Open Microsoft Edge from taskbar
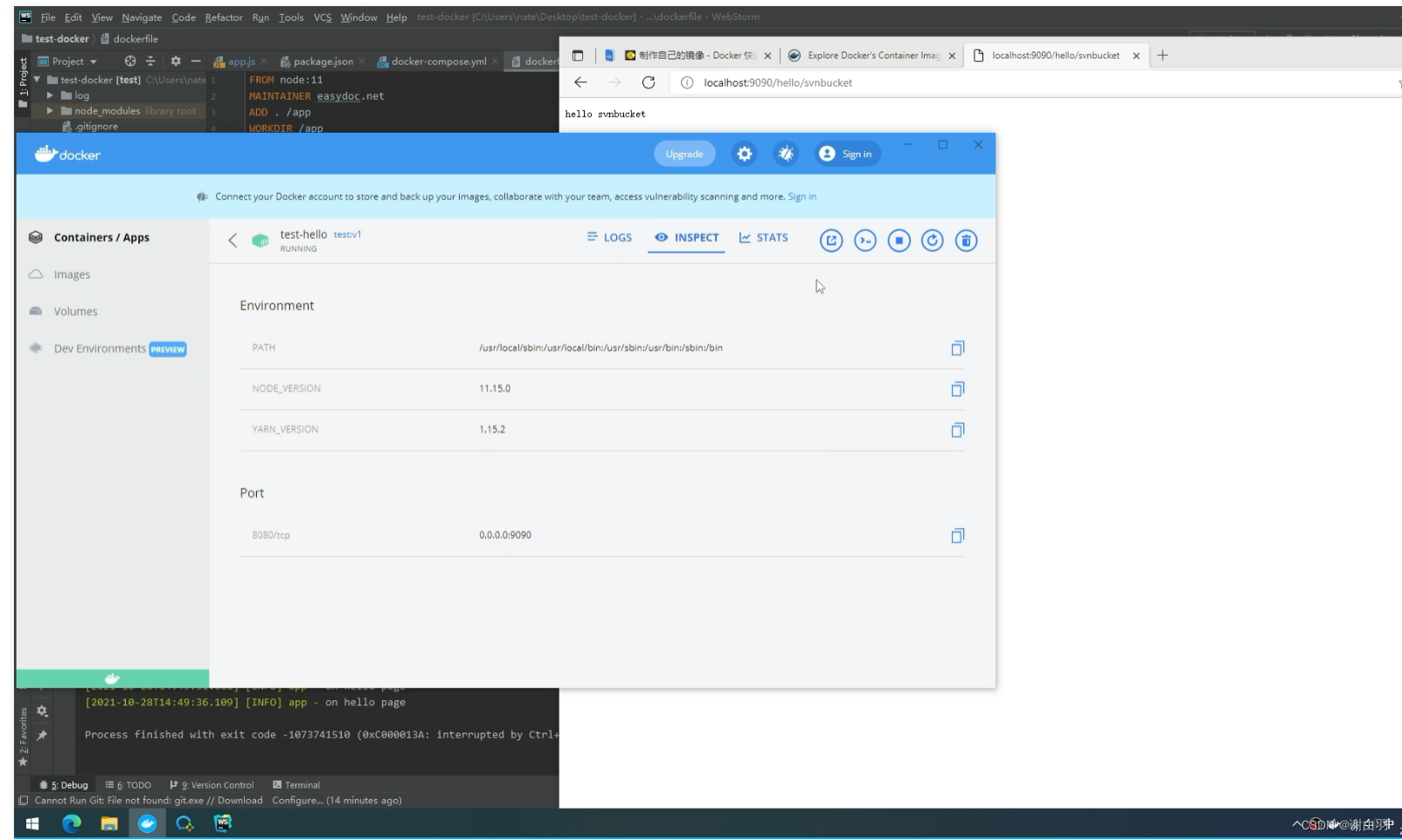Image resolution: width=1402 pixels, height=840 pixels. tap(72, 823)
